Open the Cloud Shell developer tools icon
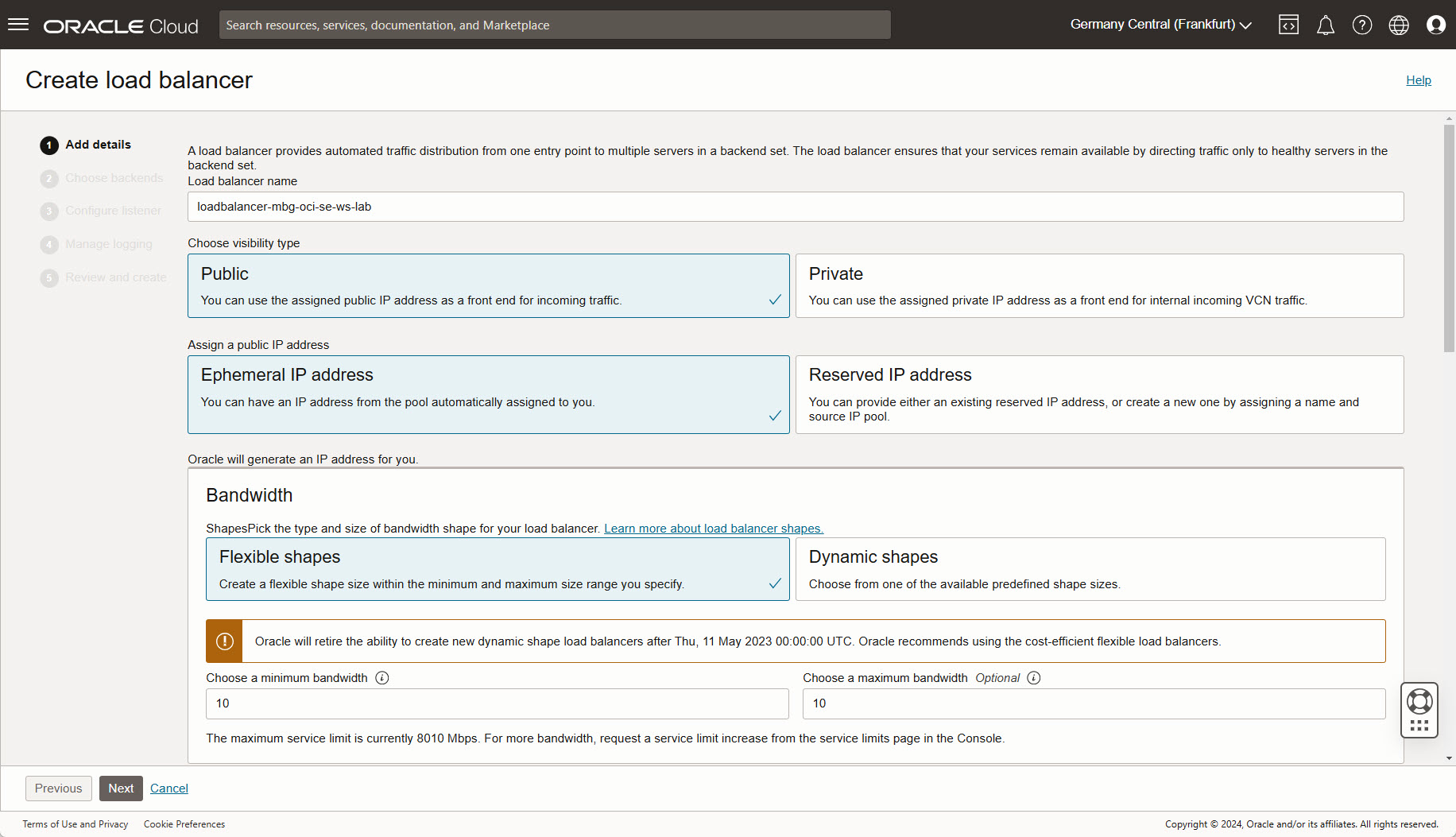This screenshot has width=1456, height=837. point(1288,25)
